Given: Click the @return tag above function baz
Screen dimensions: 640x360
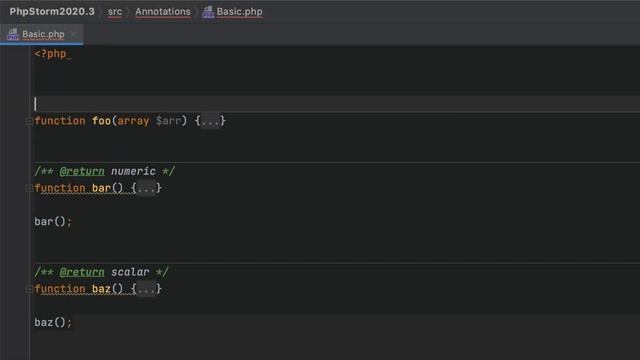Looking at the screenshot, I should coord(82,272).
